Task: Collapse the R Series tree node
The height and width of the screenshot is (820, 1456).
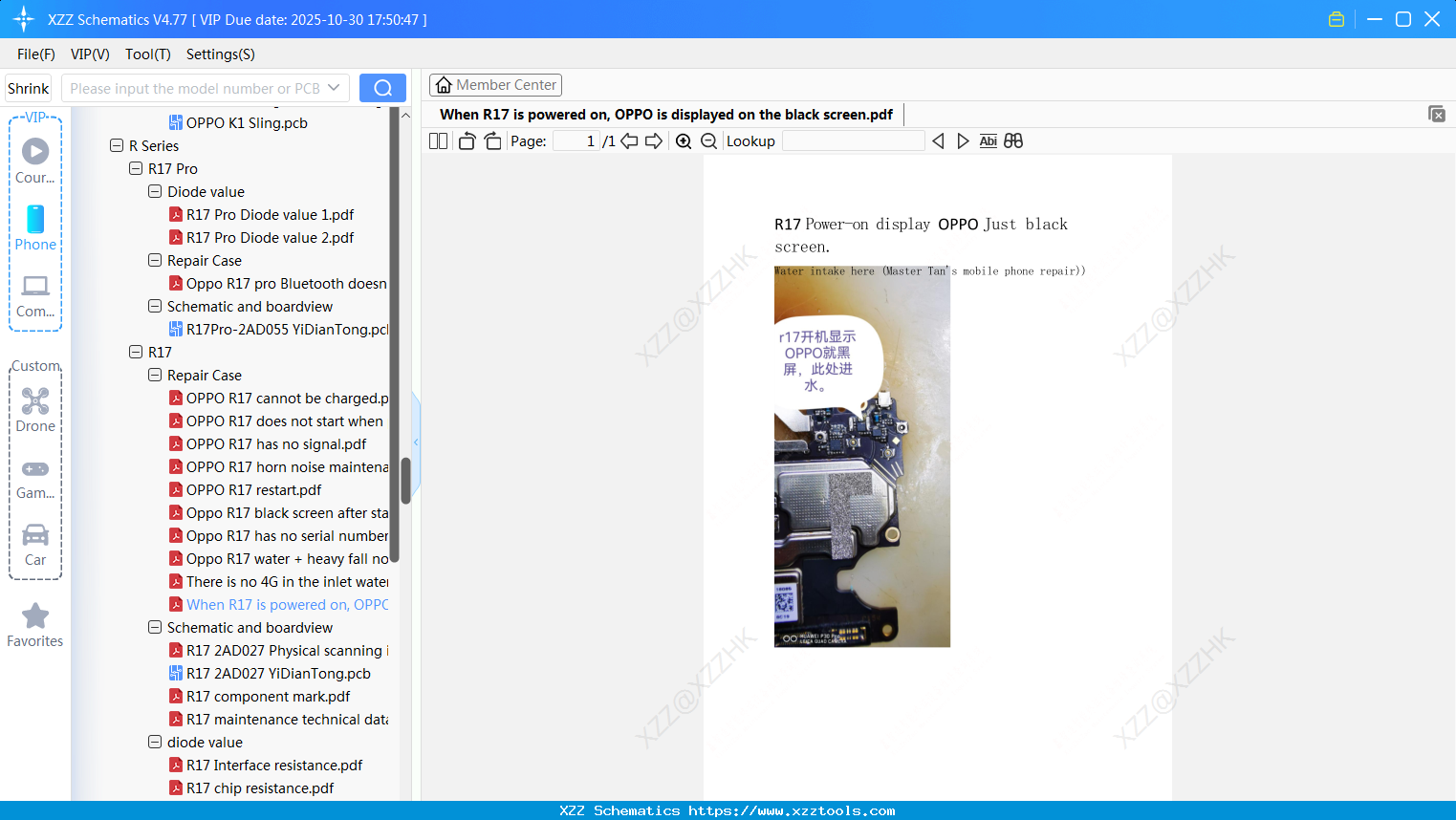Action: point(117,145)
